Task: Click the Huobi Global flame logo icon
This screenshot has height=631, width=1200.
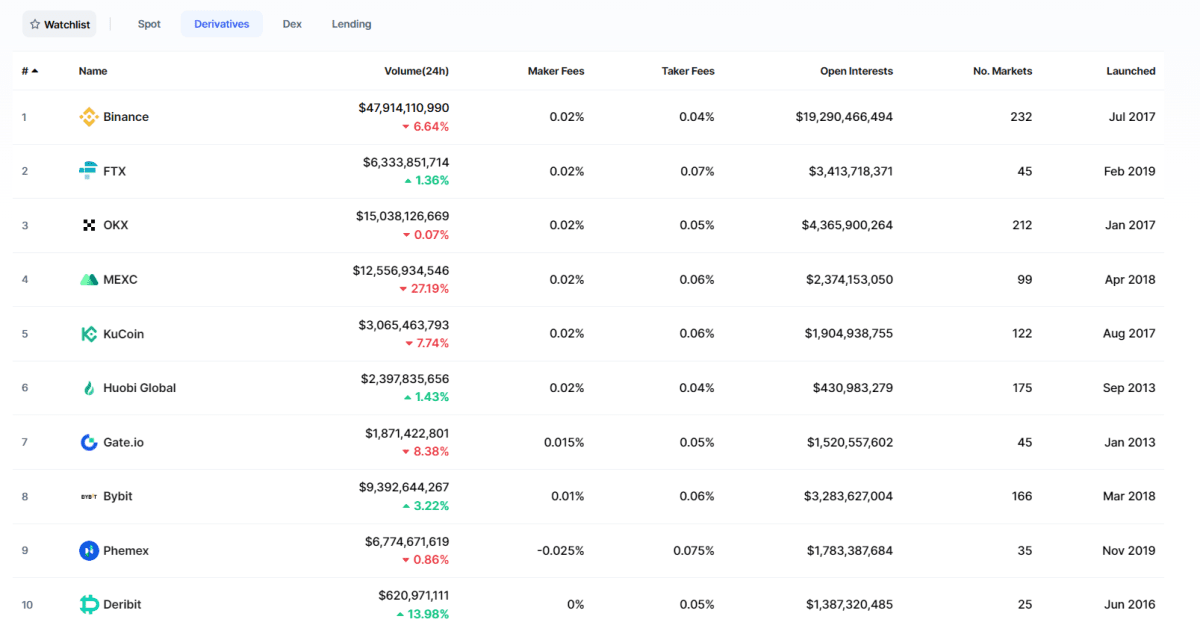Action: click(x=88, y=388)
